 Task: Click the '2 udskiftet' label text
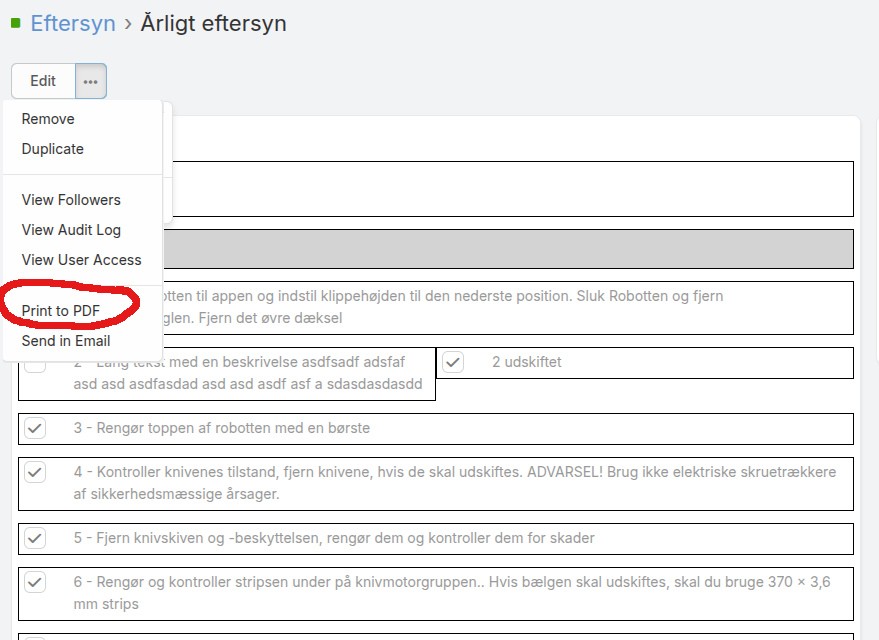(526, 362)
